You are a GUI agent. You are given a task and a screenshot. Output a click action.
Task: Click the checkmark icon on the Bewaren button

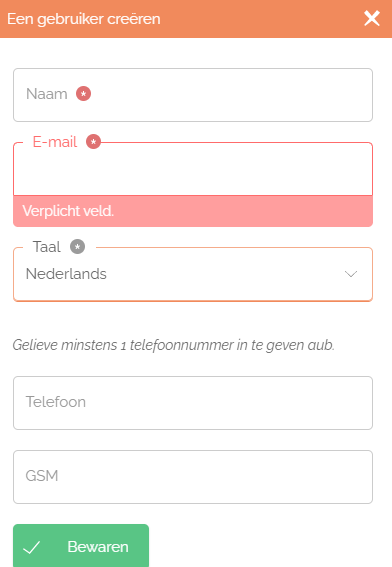pyautogui.click(x=32, y=547)
